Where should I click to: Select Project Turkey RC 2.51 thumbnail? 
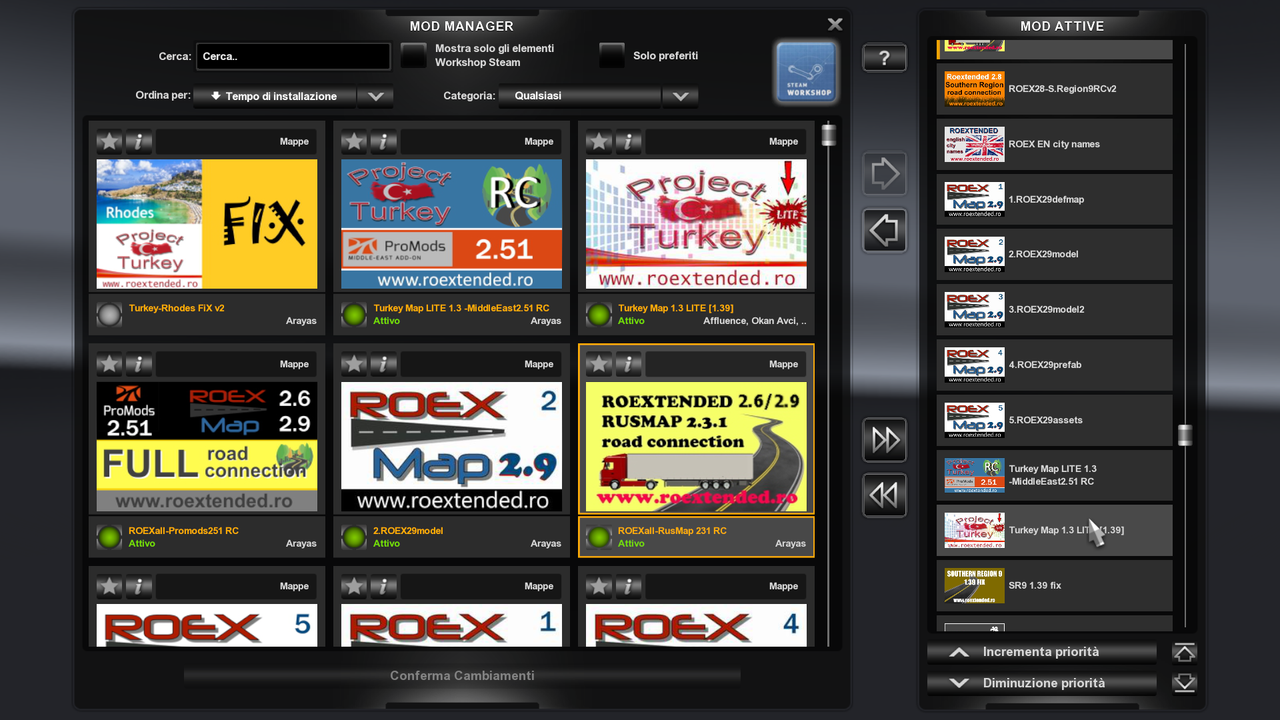[x=451, y=224]
